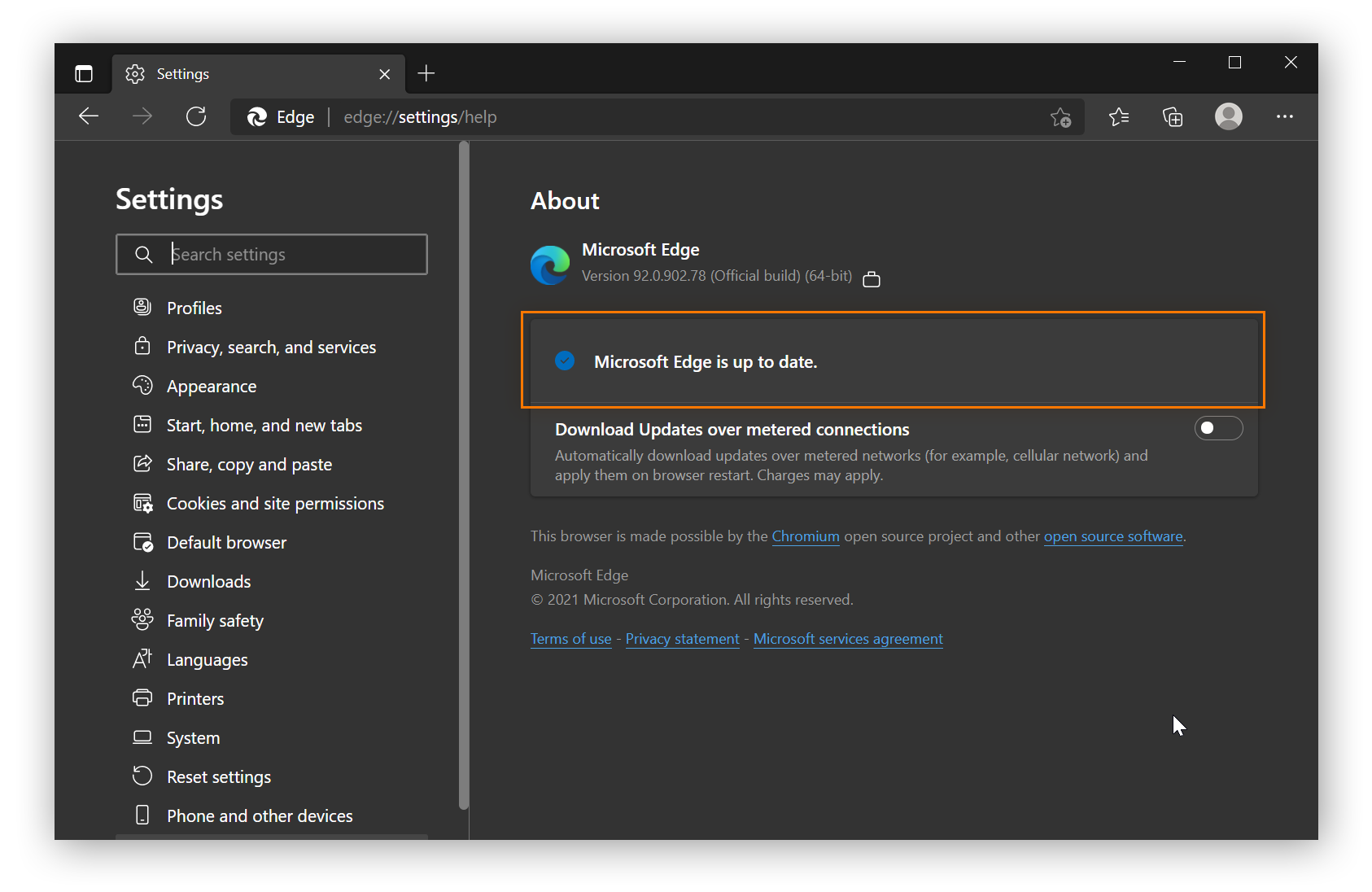
Task: Open the more options ellipsis menu
Action: [x=1285, y=116]
